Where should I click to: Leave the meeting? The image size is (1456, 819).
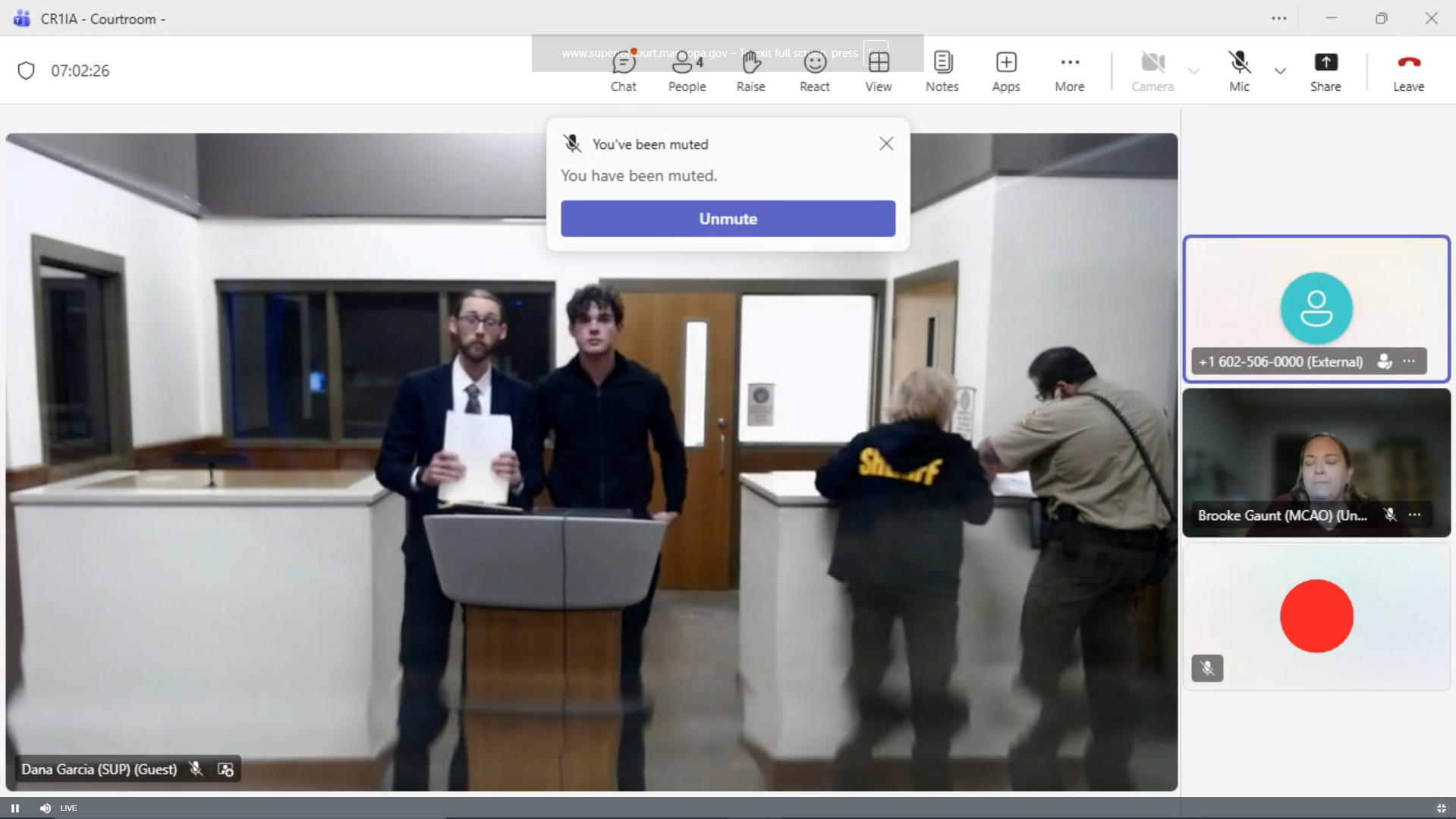(x=1408, y=71)
